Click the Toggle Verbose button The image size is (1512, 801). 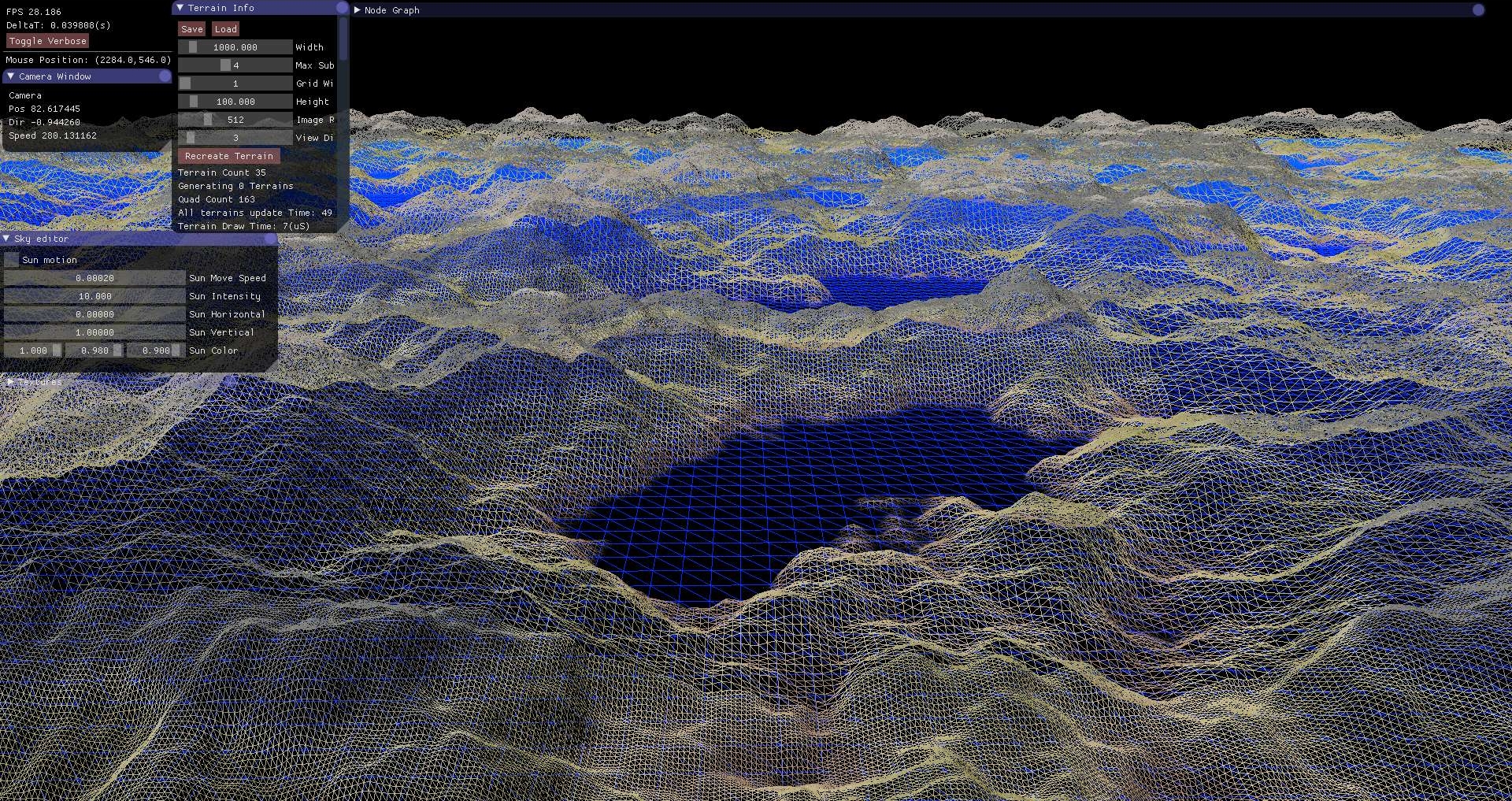point(47,41)
